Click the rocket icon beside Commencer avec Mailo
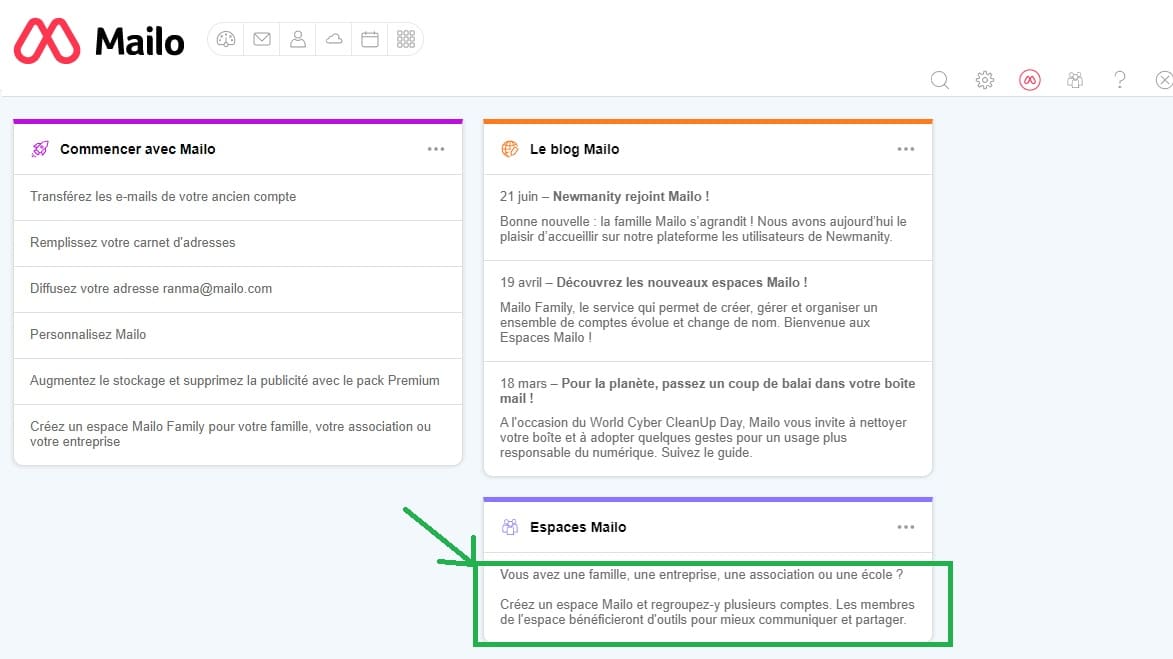Viewport: 1173px width, 659px height. [40, 149]
